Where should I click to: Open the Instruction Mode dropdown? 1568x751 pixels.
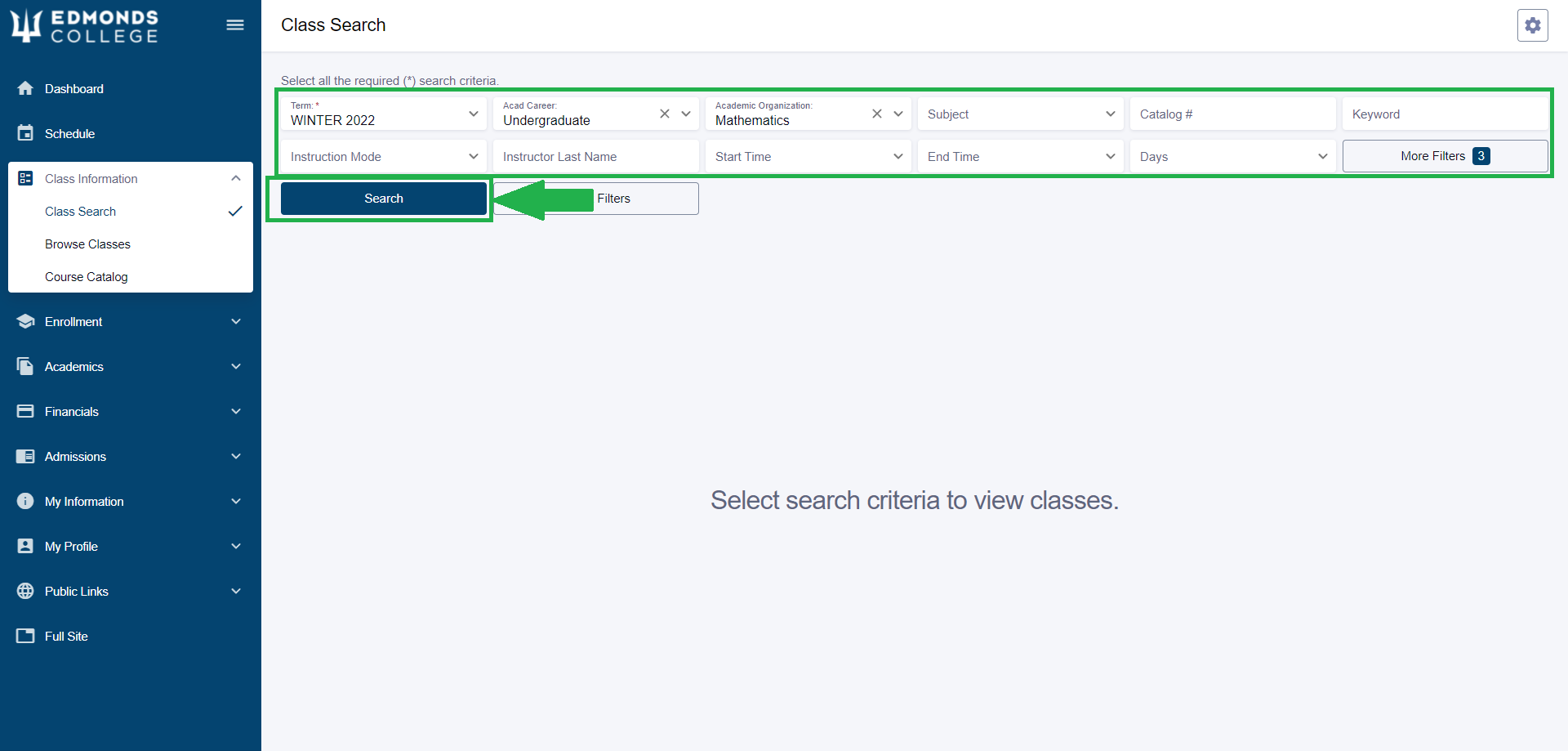tap(384, 156)
